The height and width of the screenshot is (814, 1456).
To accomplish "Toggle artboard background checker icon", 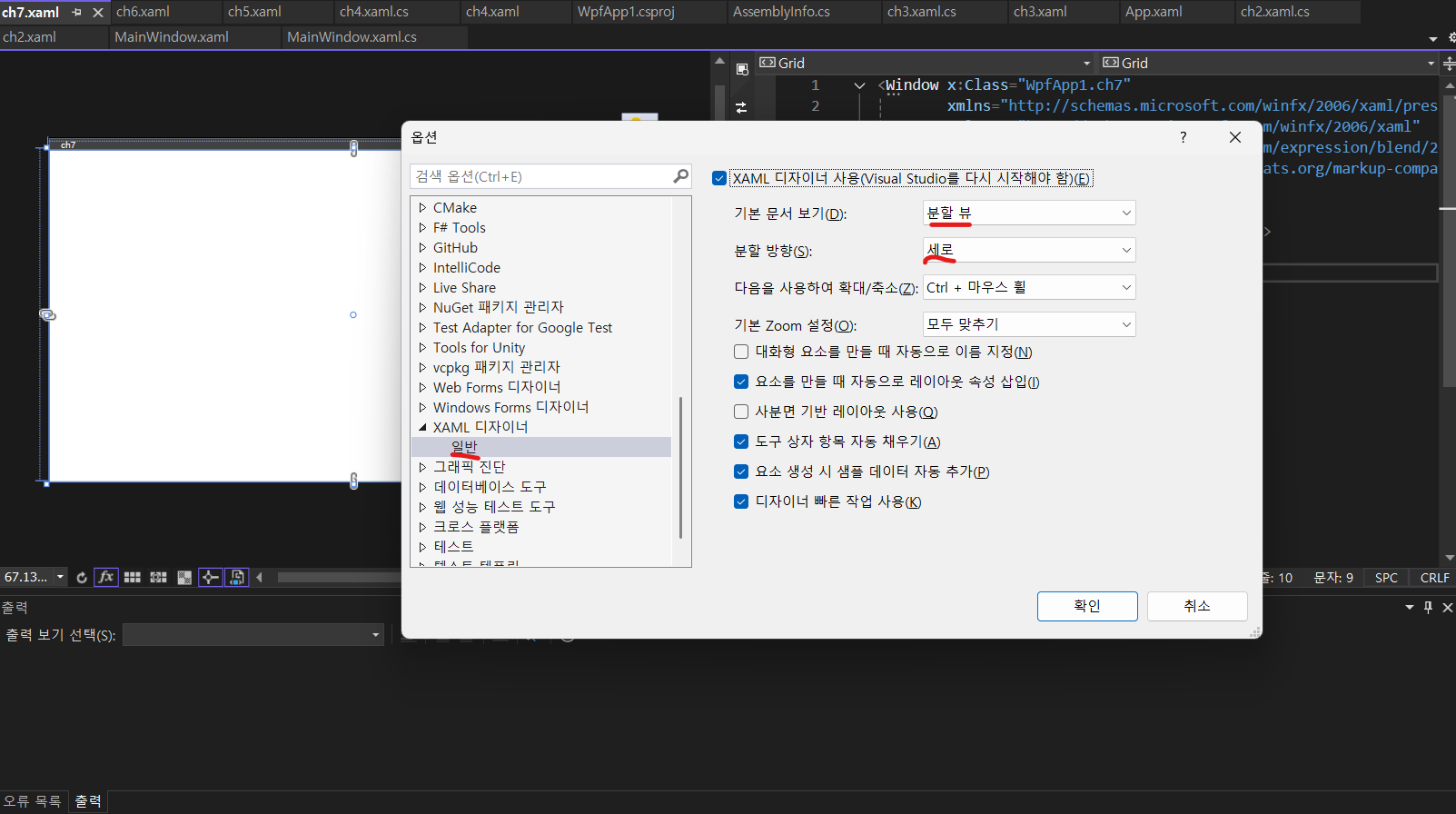I will coord(184,578).
